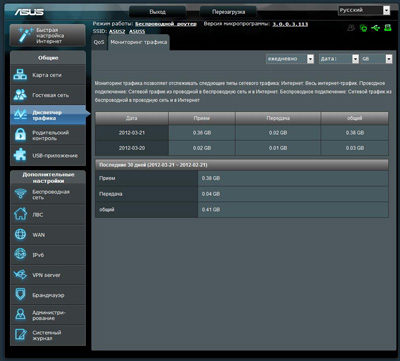Open the USB-приложение puzzle piece icon
Image resolution: width=400 pixels, height=361 pixels.
pos(20,155)
